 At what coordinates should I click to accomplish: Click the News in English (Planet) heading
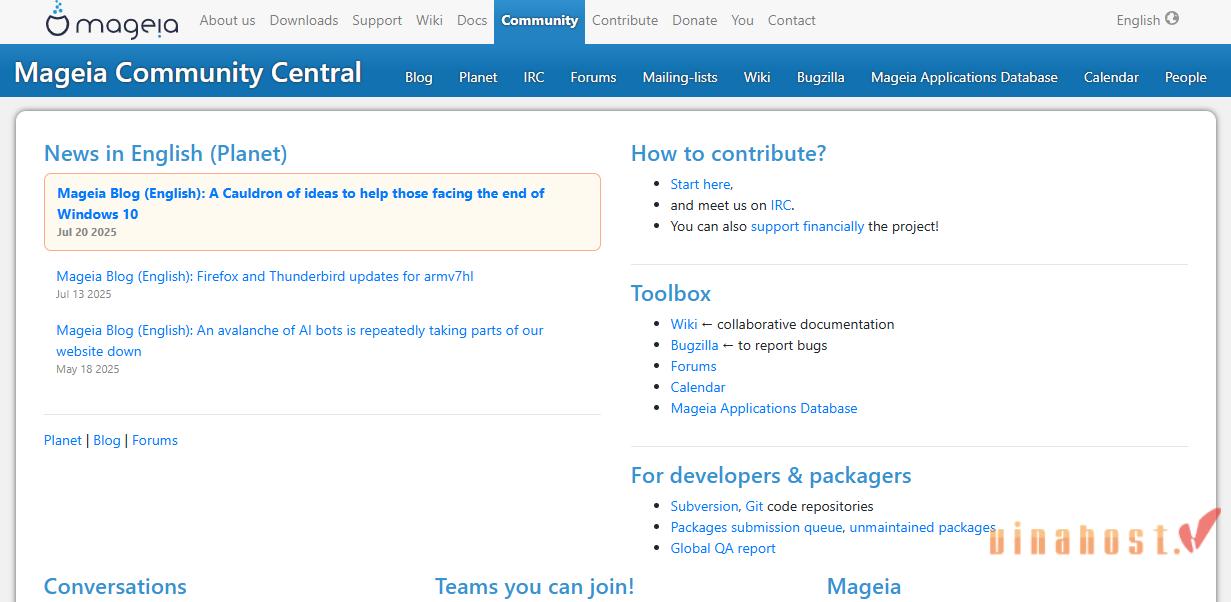pos(166,153)
